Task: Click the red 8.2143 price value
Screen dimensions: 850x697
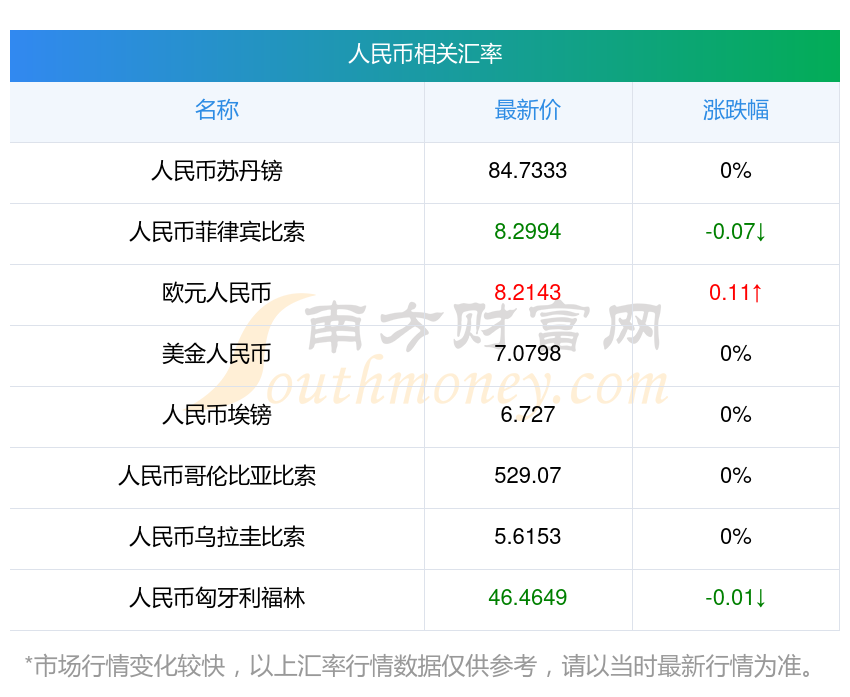Action: pos(528,293)
